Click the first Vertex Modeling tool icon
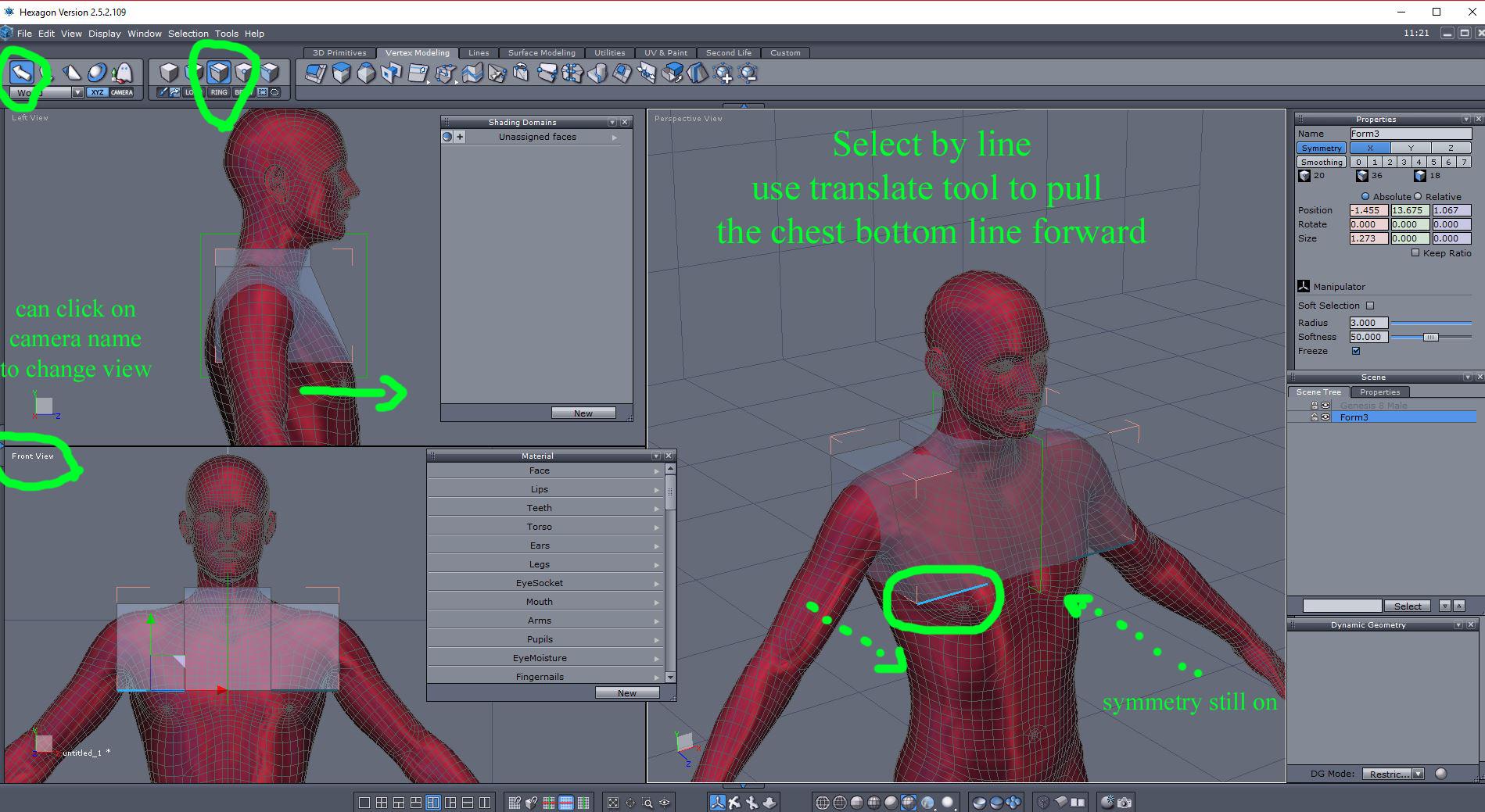1485x812 pixels. 315,73
